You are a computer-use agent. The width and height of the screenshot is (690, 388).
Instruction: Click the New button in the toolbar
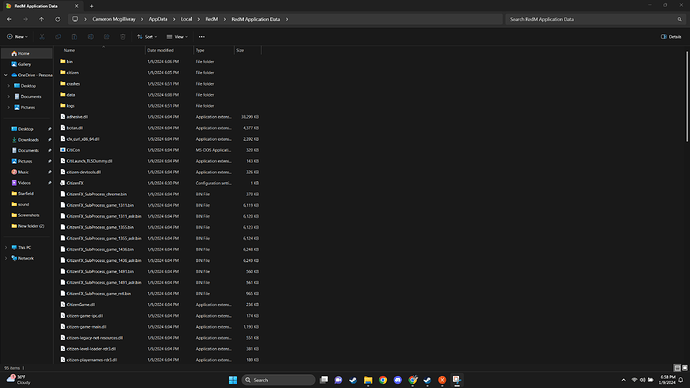tap(17, 37)
